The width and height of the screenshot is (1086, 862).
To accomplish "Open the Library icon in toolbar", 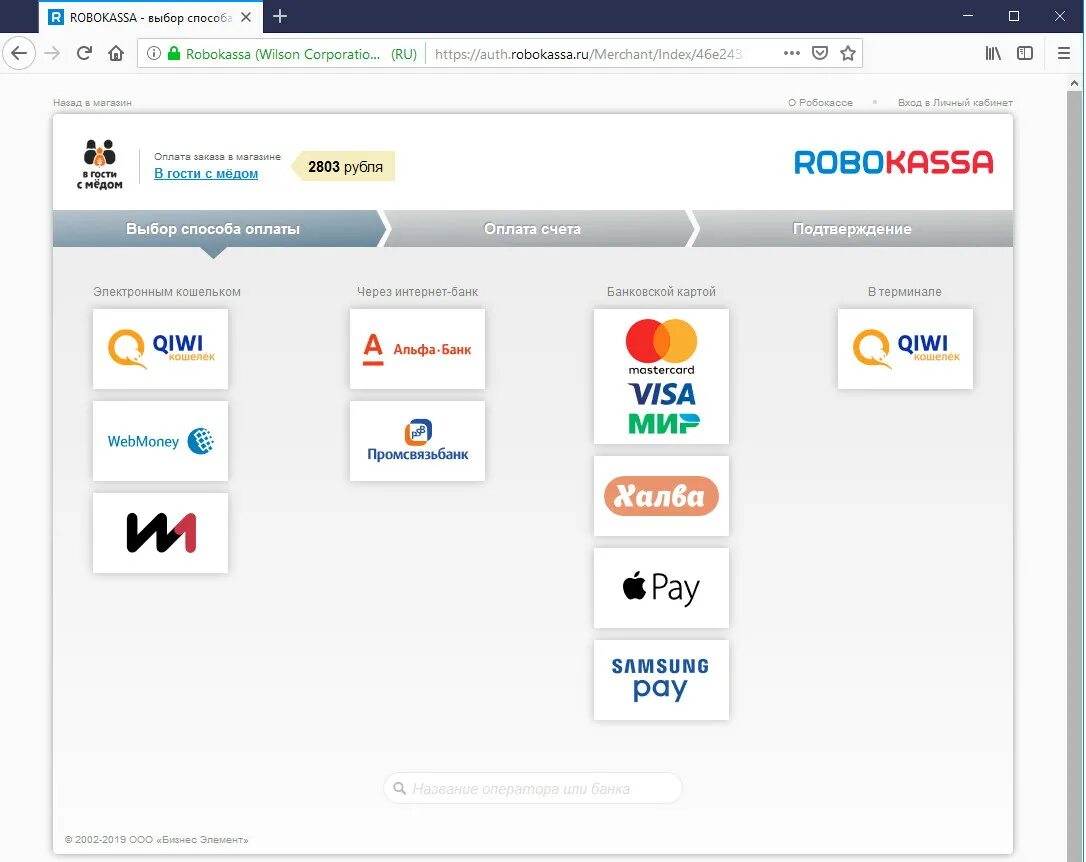I will coord(993,53).
